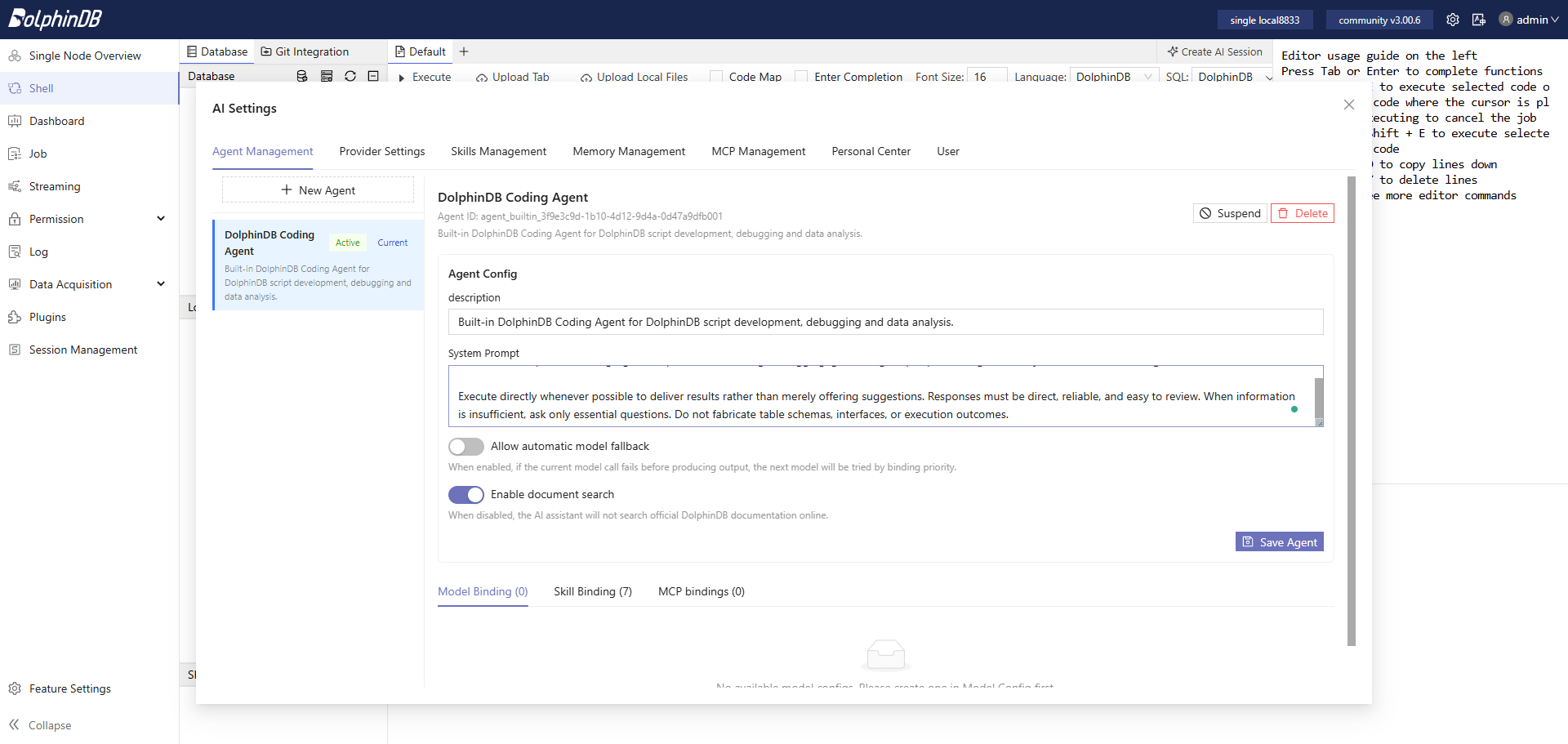This screenshot has height=744, width=1568.
Task: Click Create AI Session
Action: pos(1214,51)
